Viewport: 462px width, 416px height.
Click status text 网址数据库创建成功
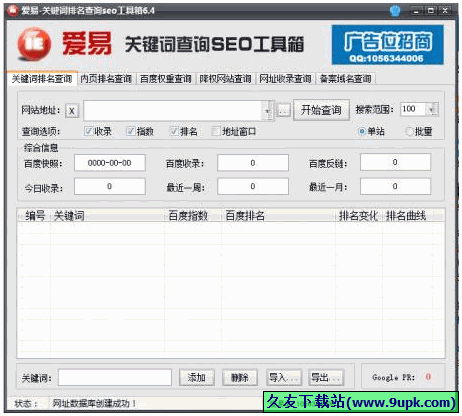click(94, 404)
